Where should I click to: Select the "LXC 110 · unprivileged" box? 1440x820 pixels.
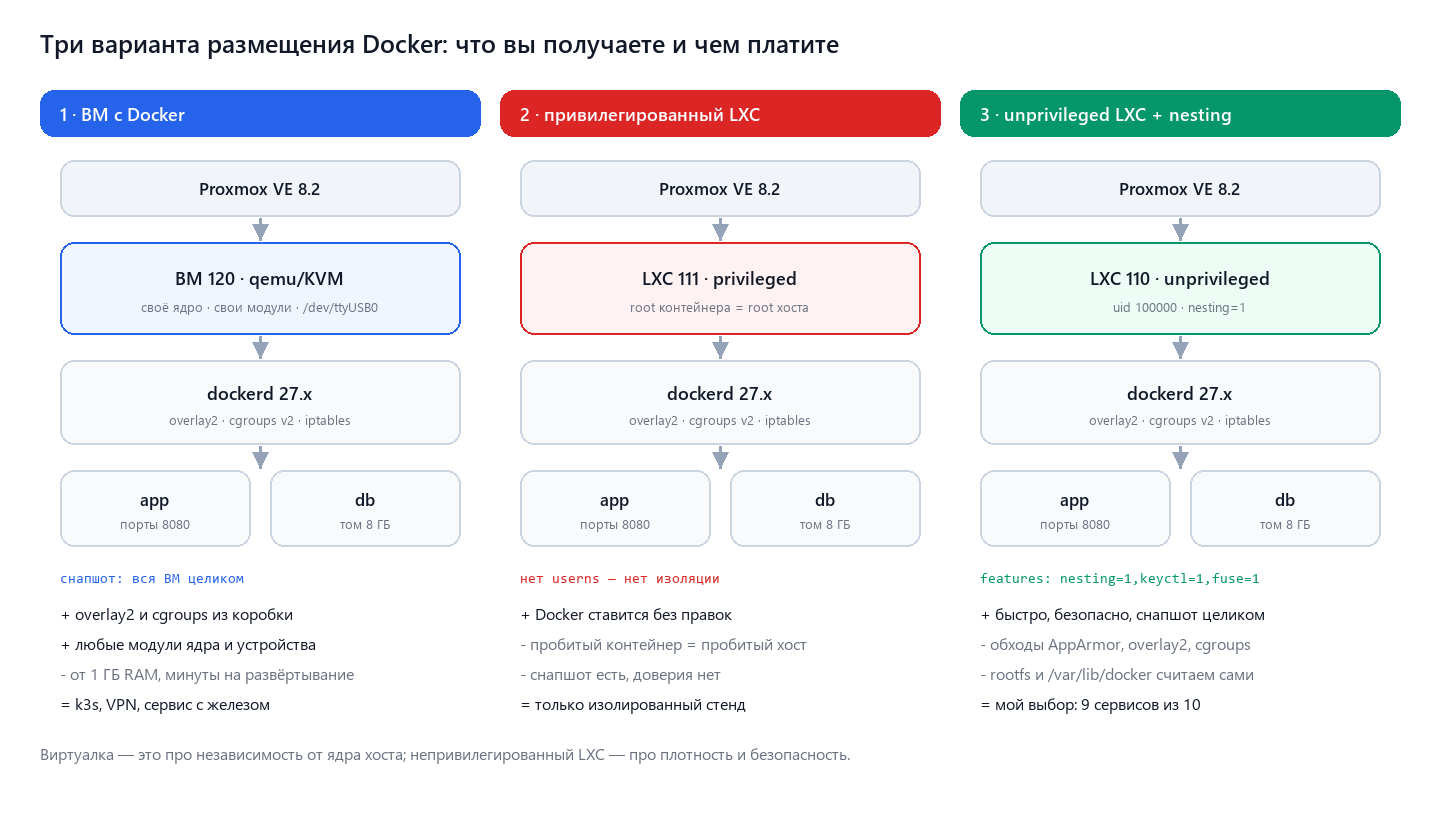(x=1180, y=288)
